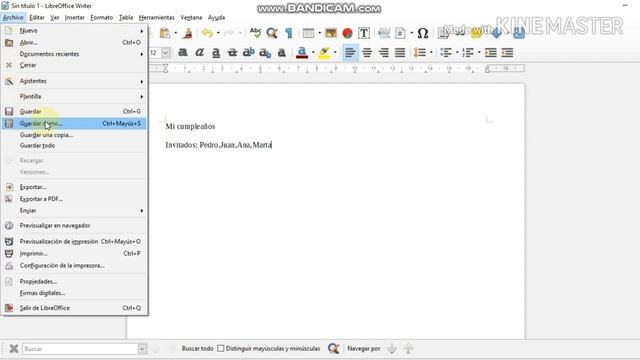Open the font color dropdown arrow
This screenshot has height=360, width=640.
tap(313, 52)
